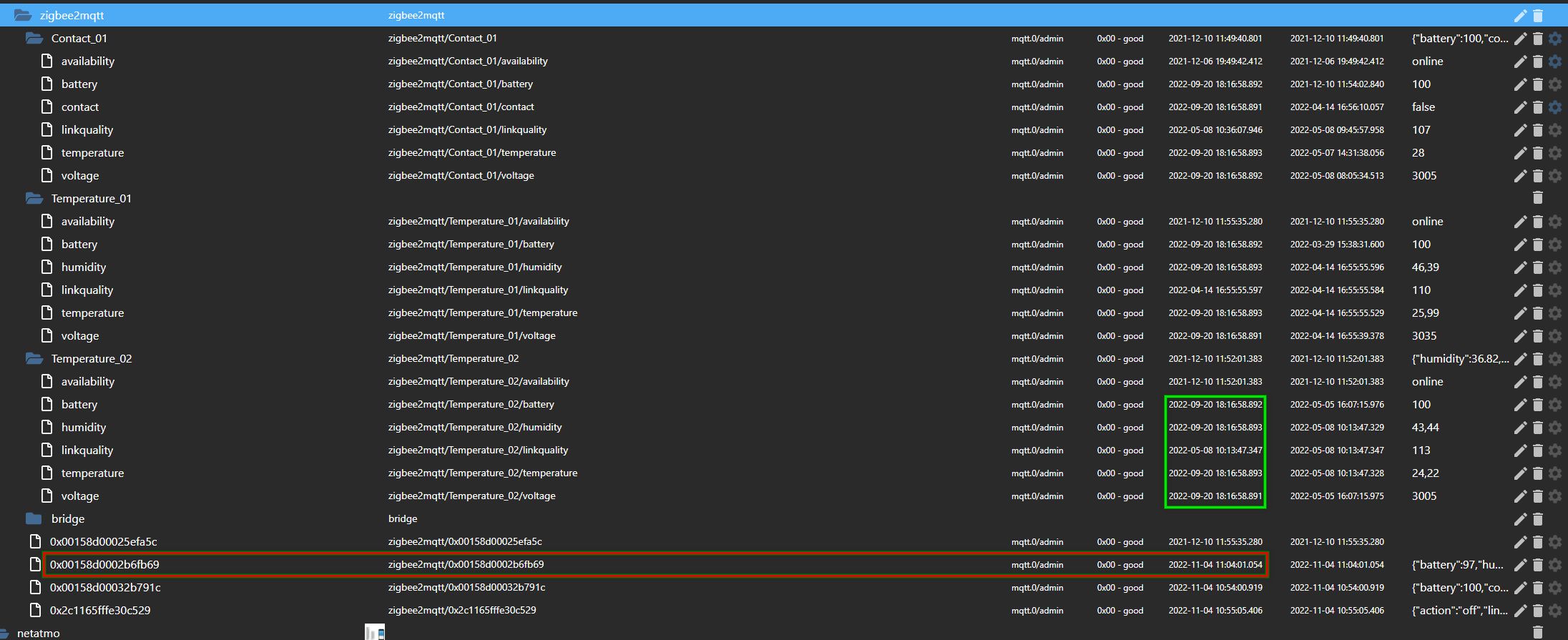This screenshot has width=1568, height=640.
Task: Delete the 0x2c1165fffe30c529 state
Action: (1538, 611)
